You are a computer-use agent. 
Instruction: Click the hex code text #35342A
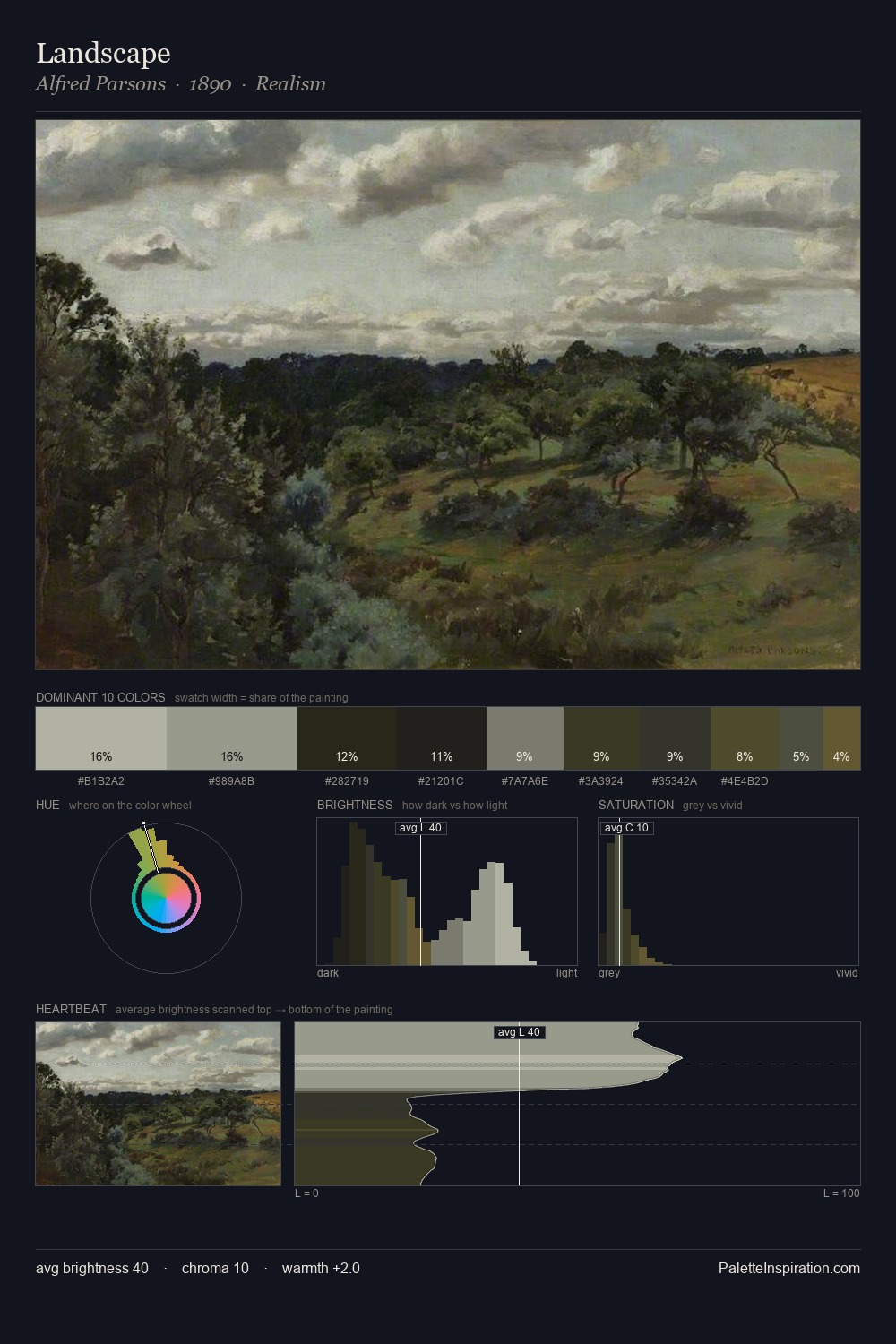click(675, 780)
